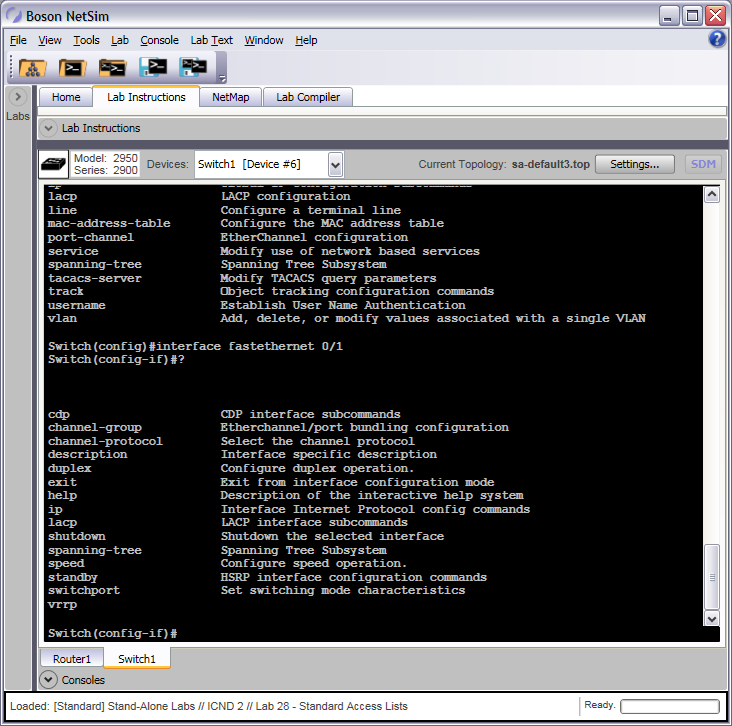Click the 'service' command in console

73,251
